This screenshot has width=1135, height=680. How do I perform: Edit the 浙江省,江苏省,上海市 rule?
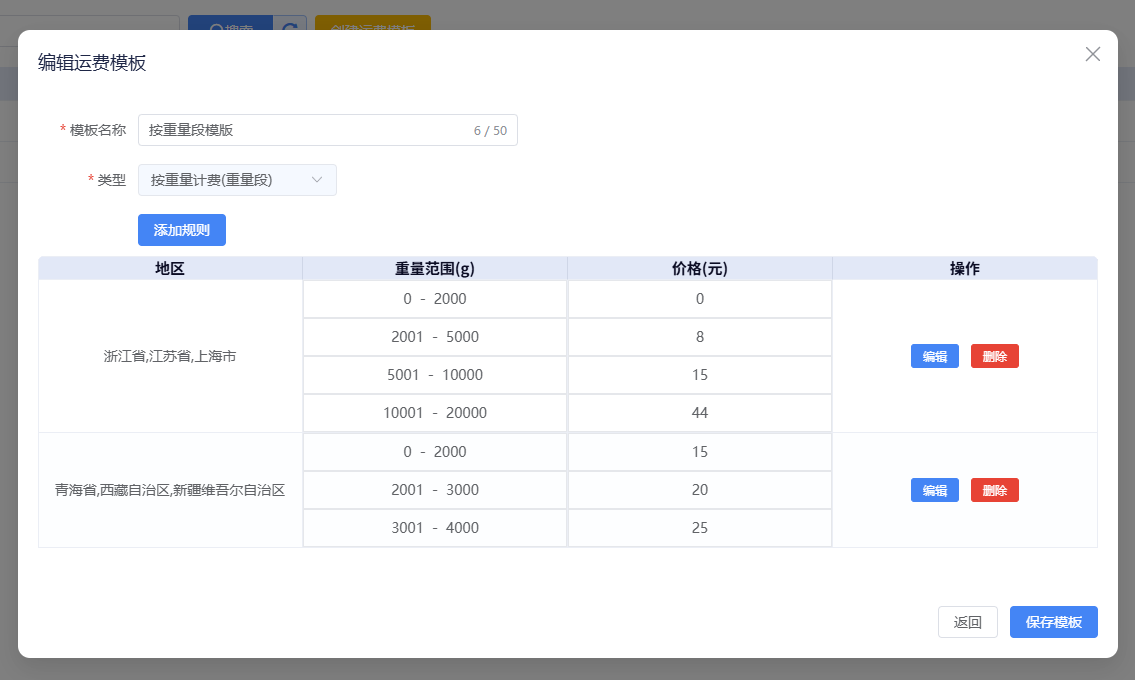pyautogui.click(x=934, y=356)
